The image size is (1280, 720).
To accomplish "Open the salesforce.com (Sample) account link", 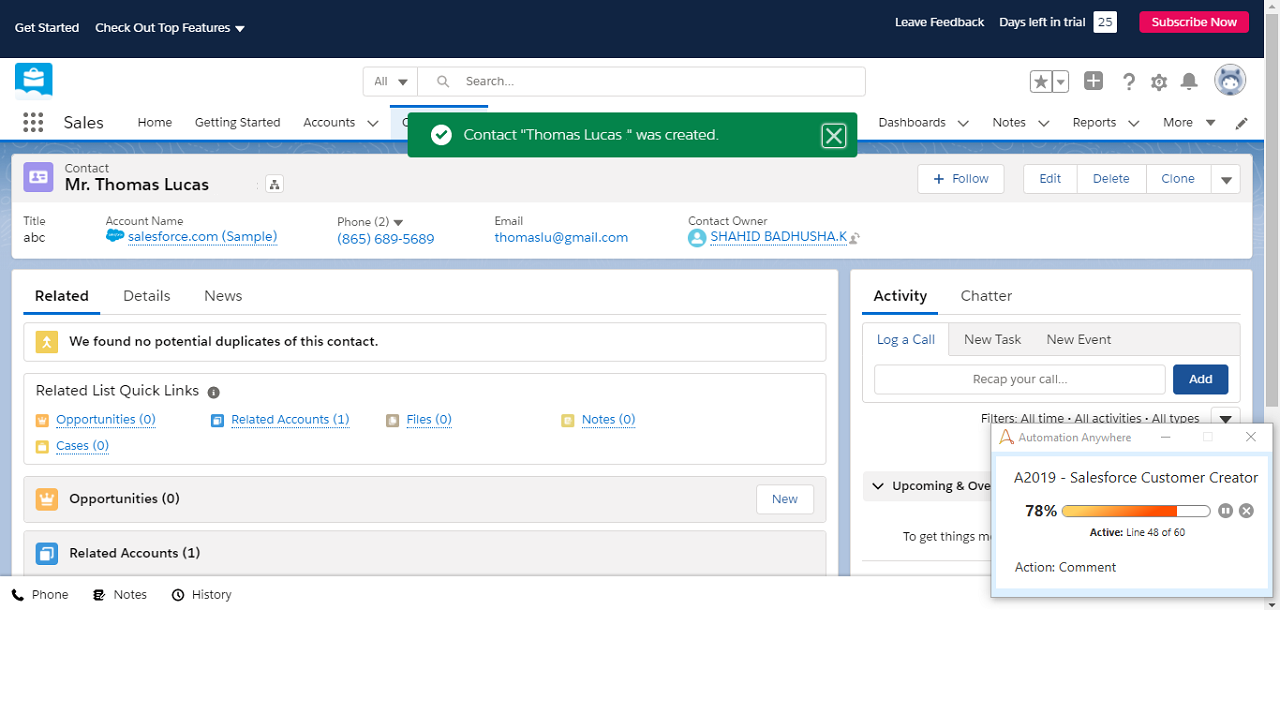I will click(x=202, y=237).
